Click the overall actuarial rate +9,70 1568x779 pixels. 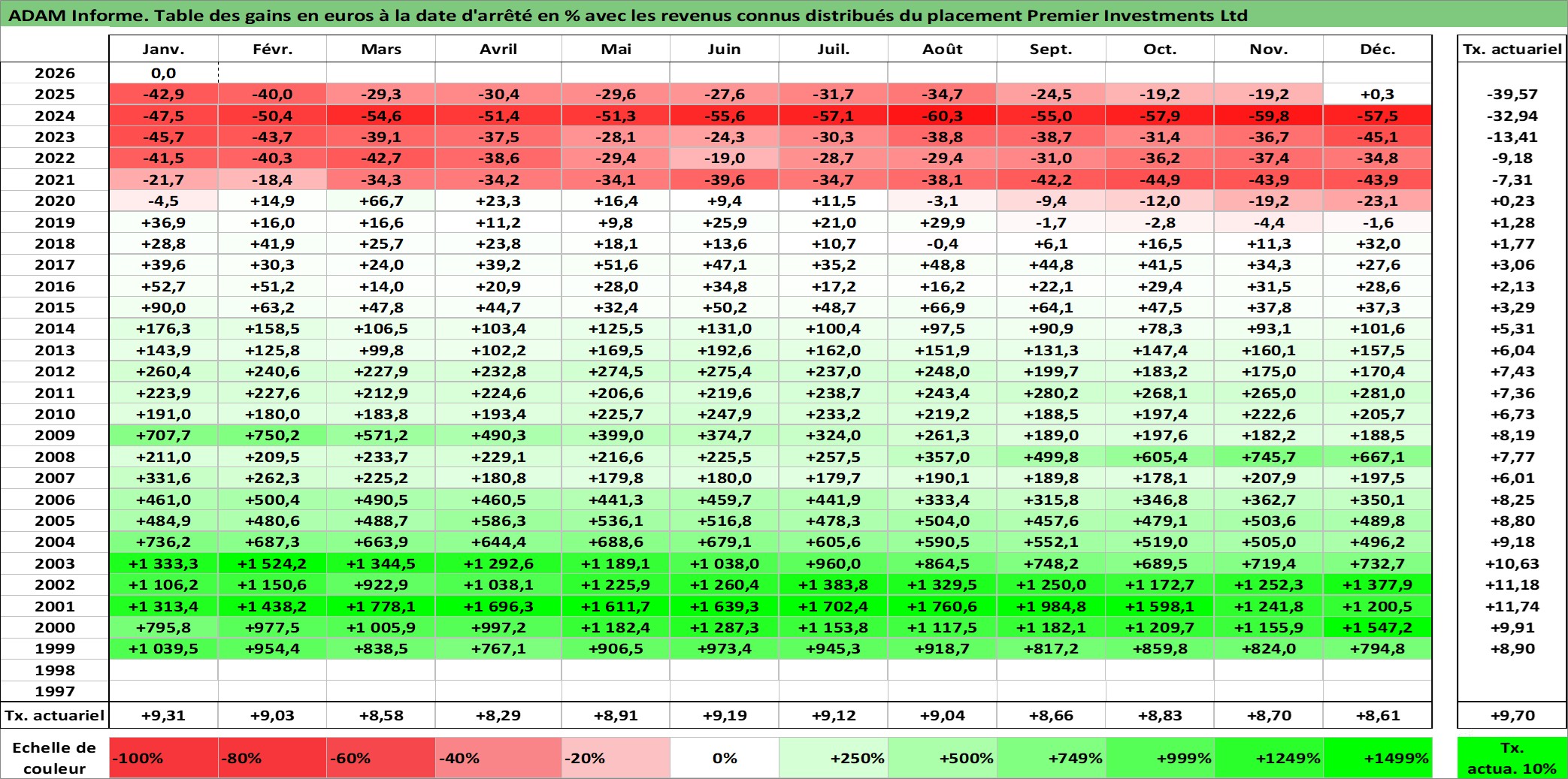pos(1512,715)
